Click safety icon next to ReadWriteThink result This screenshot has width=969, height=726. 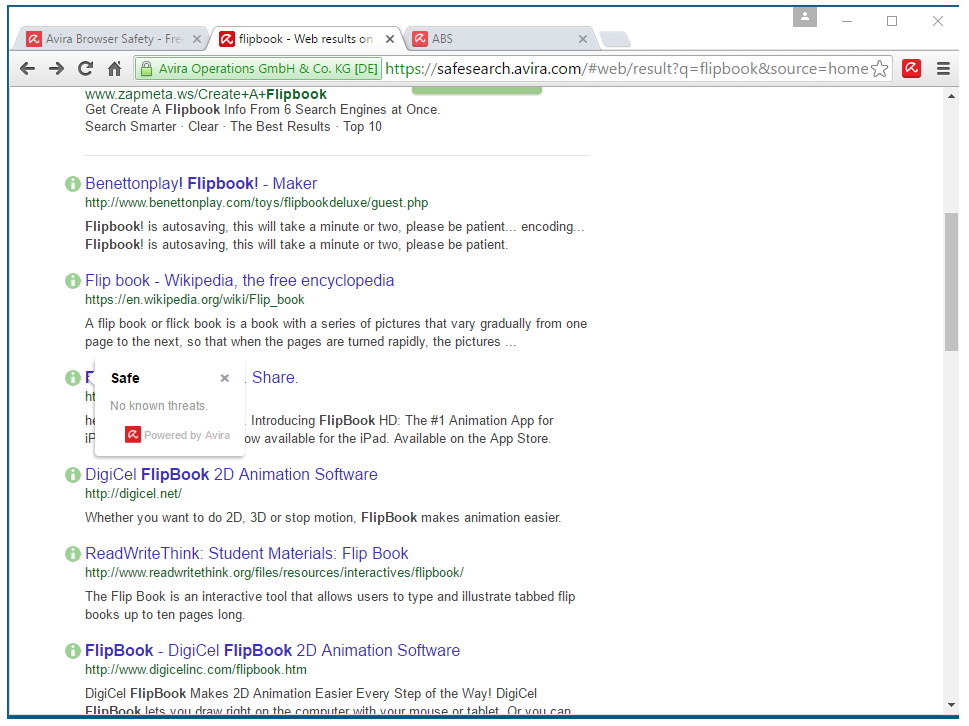tap(73, 554)
